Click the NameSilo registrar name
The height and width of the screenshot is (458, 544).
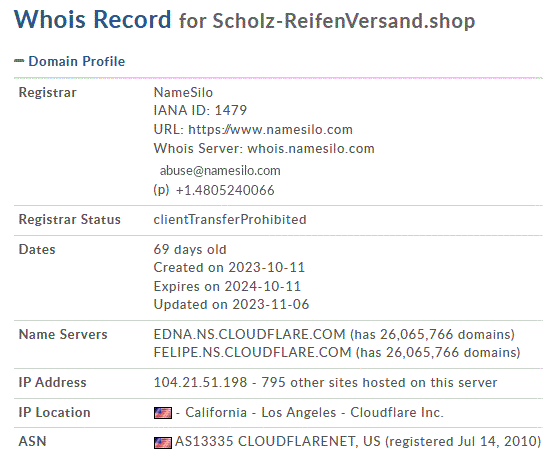(183, 92)
